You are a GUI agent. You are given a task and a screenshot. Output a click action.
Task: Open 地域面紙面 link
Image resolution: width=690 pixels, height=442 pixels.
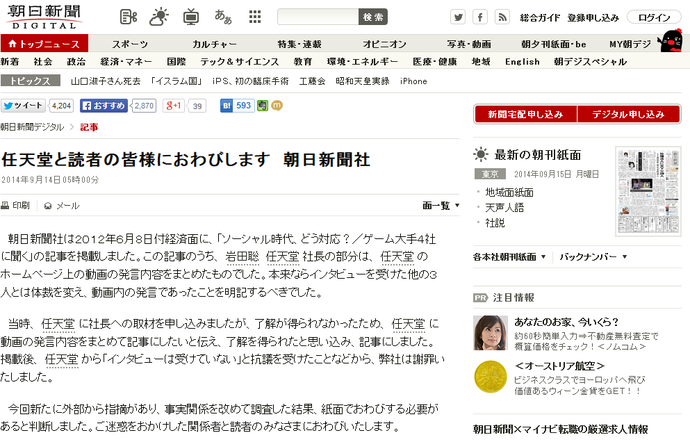pos(509,192)
